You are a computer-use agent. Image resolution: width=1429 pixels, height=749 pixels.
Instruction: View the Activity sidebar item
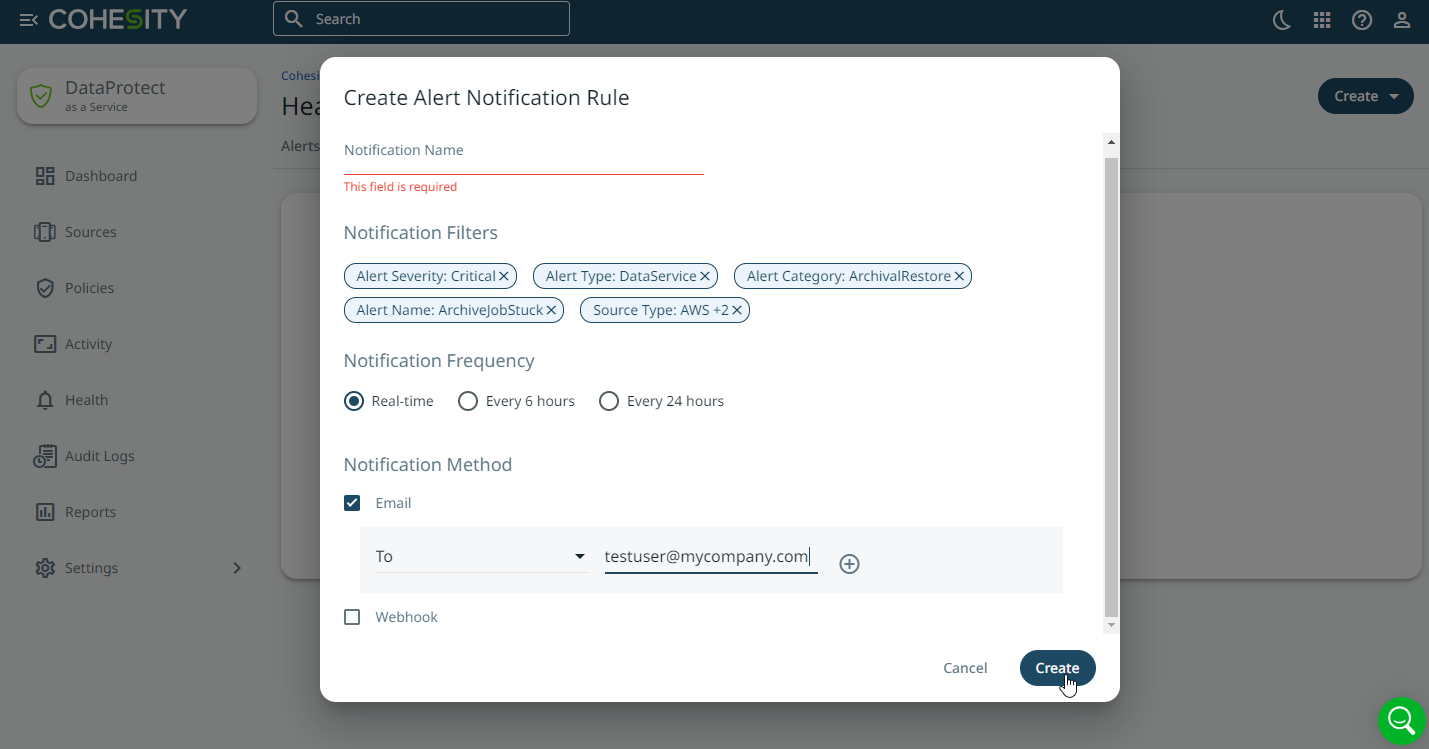click(87, 344)
